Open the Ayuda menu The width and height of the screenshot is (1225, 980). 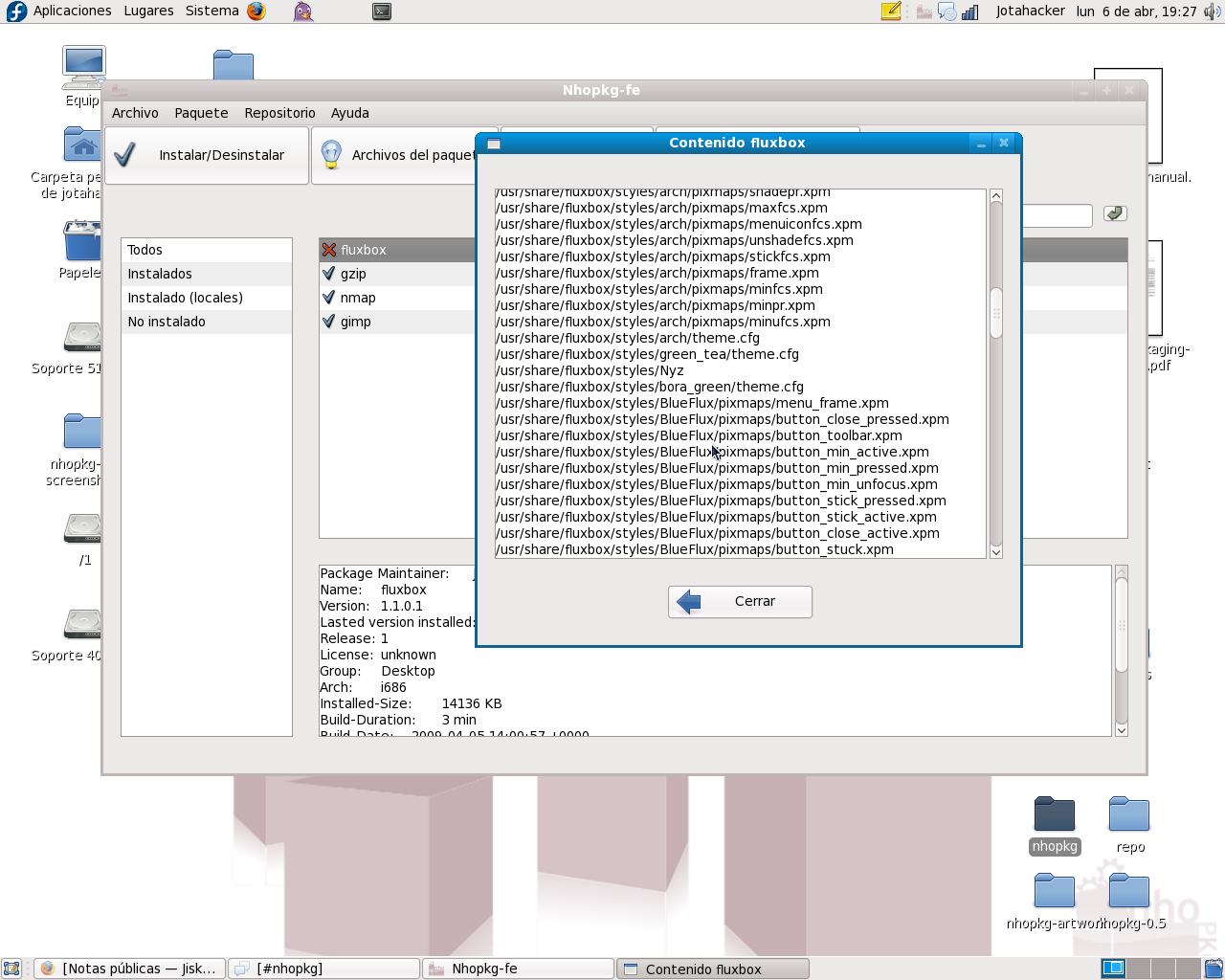coord(350,113)
